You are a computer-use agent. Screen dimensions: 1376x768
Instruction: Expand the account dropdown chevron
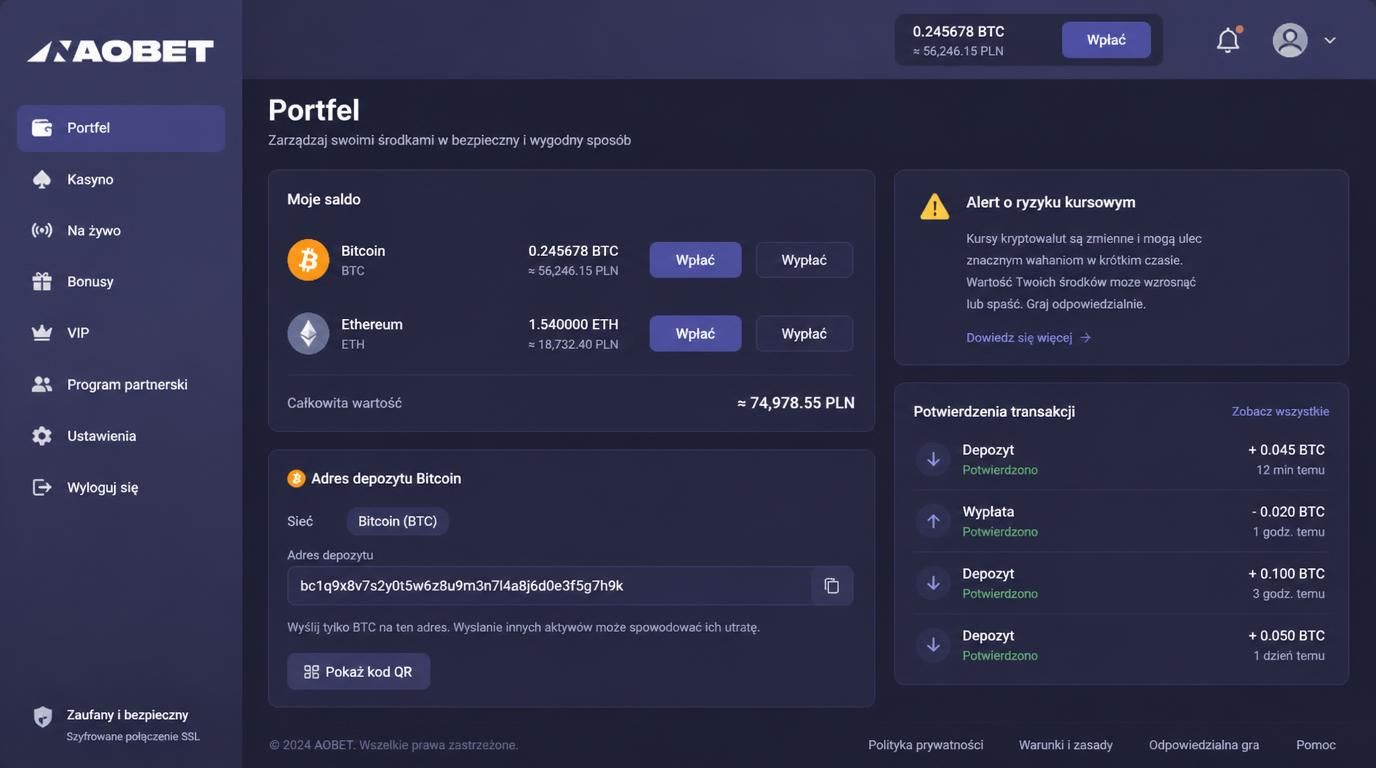click(1330, 40)
